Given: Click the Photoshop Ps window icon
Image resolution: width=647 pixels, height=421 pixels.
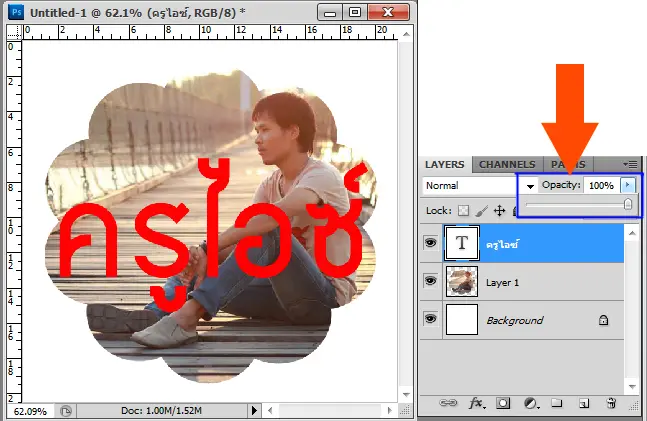Looking at the screenshot, I should pyautogui.click(x=17, y=12).
